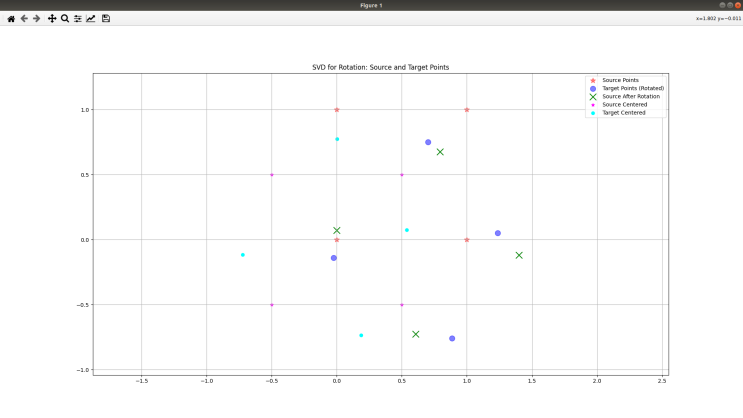Click the x-axis tick label 2.0
The height and width of the screenshot is (418, 743).
tap(597, 381)
